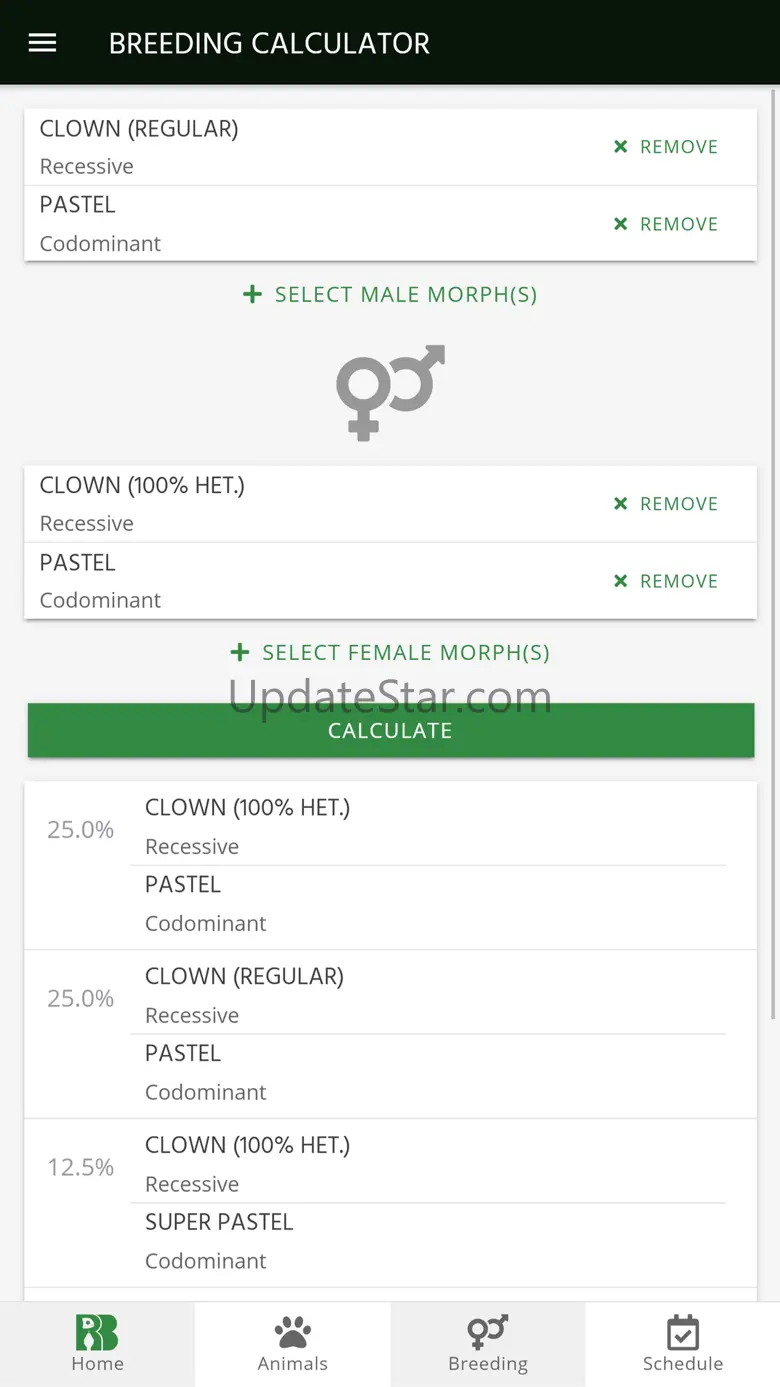Remove female Pastel morph

(x=666, y=581)
